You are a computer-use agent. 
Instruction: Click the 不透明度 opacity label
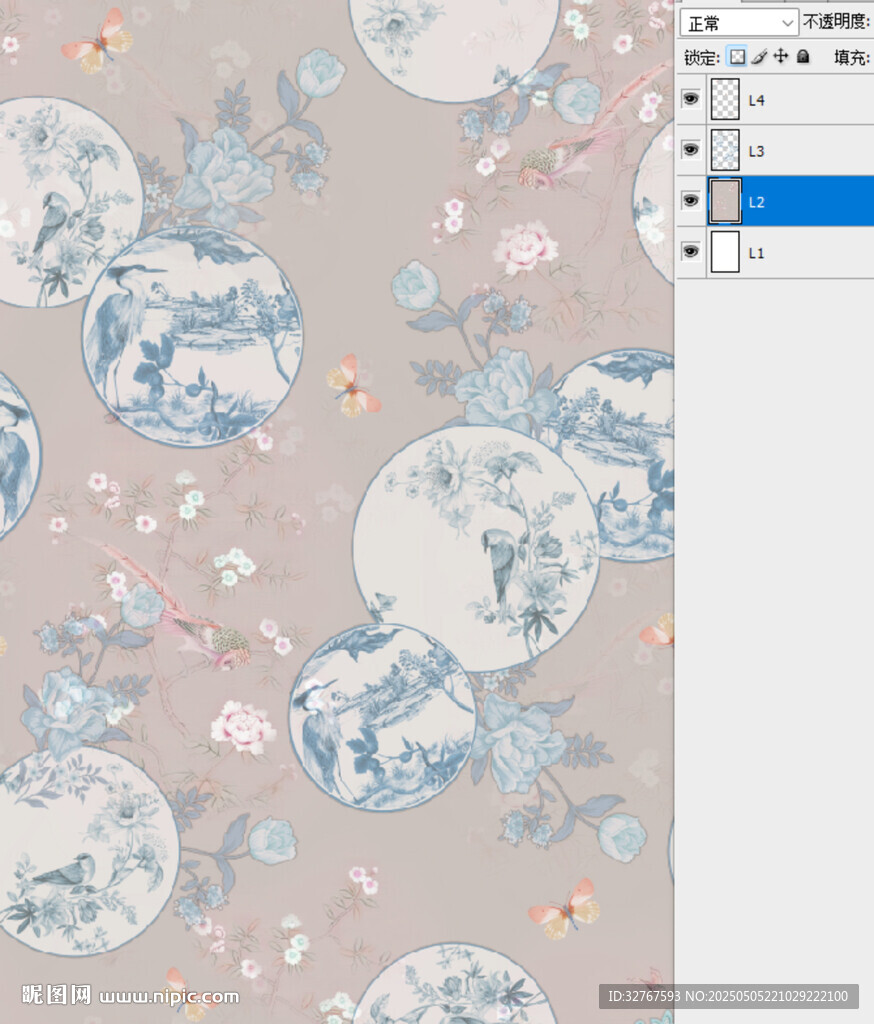tap(836, 22)
